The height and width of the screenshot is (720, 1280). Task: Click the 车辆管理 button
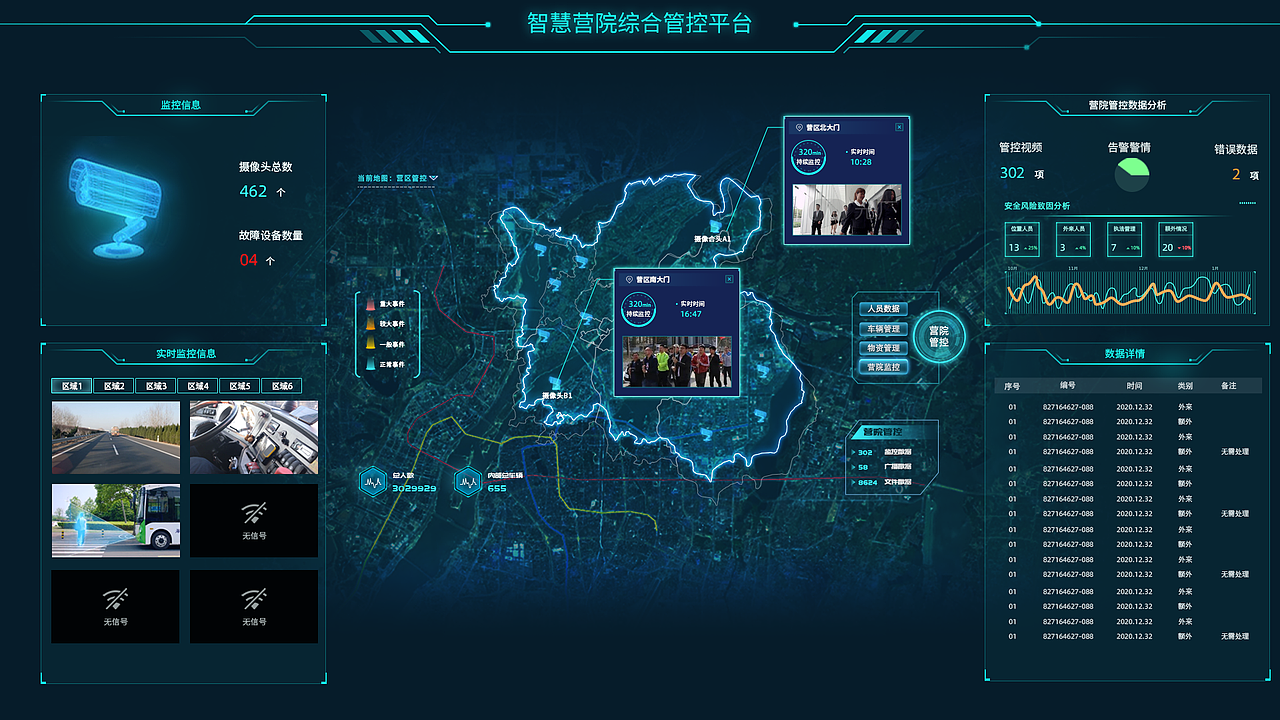pos(883,329)
